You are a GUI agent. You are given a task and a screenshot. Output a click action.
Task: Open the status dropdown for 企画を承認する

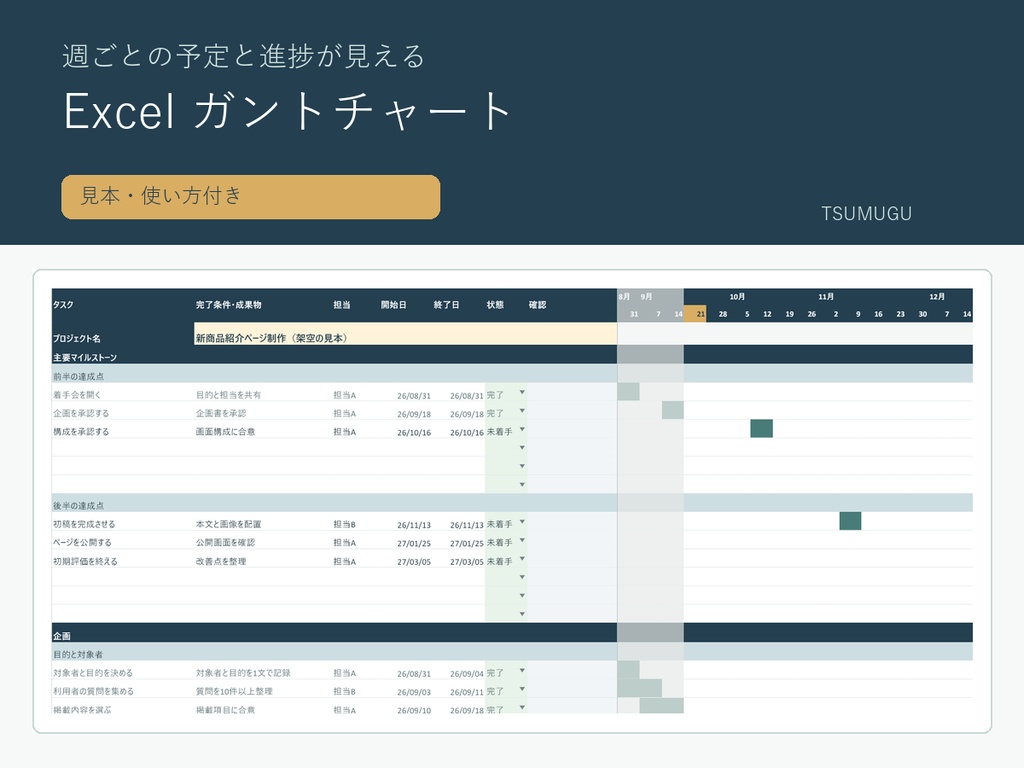click(522, 411)
